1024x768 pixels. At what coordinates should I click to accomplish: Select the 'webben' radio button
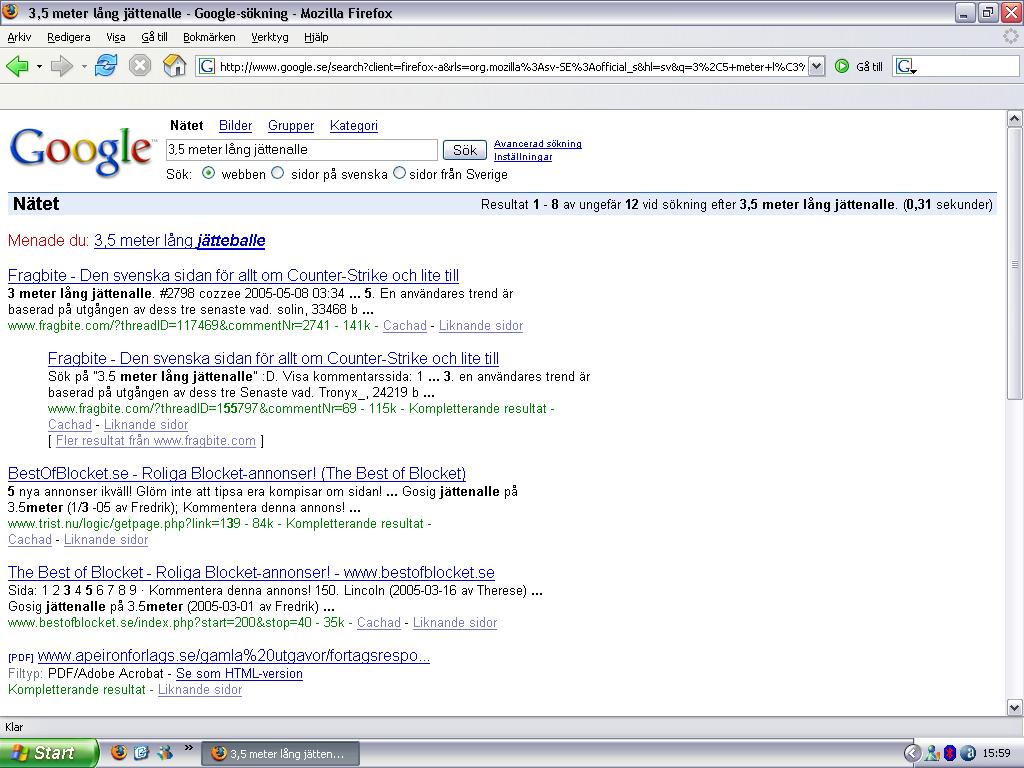click(208, 173)
